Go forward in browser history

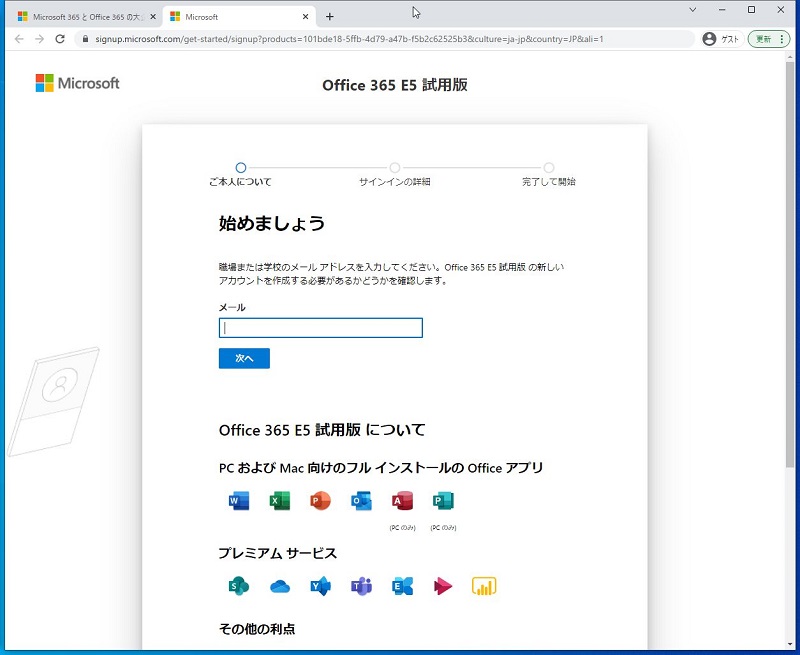(x=39, y=39)
